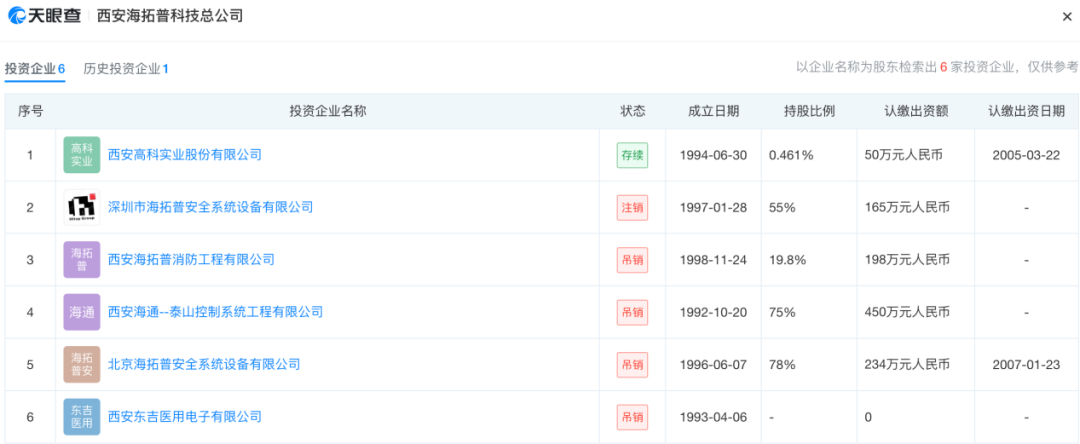Click 海通 company logo thumbnail
The width and height of the screenshot is (1080, 444).
click(82, 312)
